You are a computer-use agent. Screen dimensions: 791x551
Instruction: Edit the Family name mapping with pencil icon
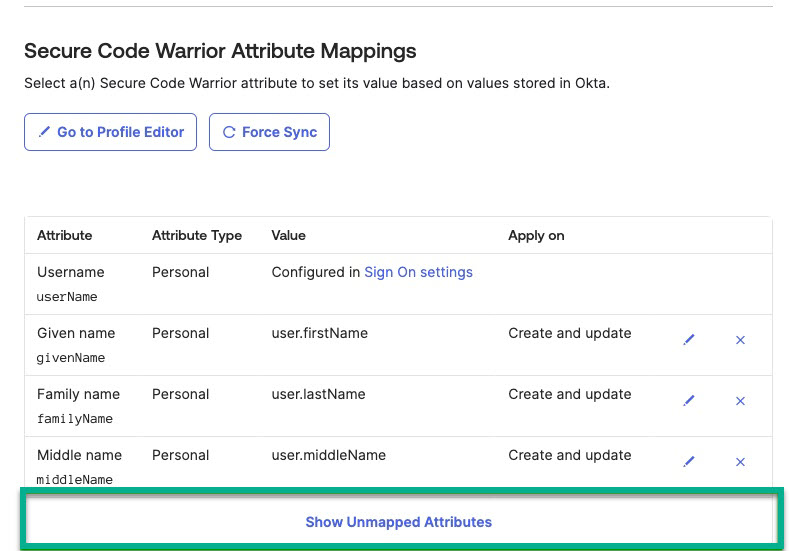tap(689, 401)
